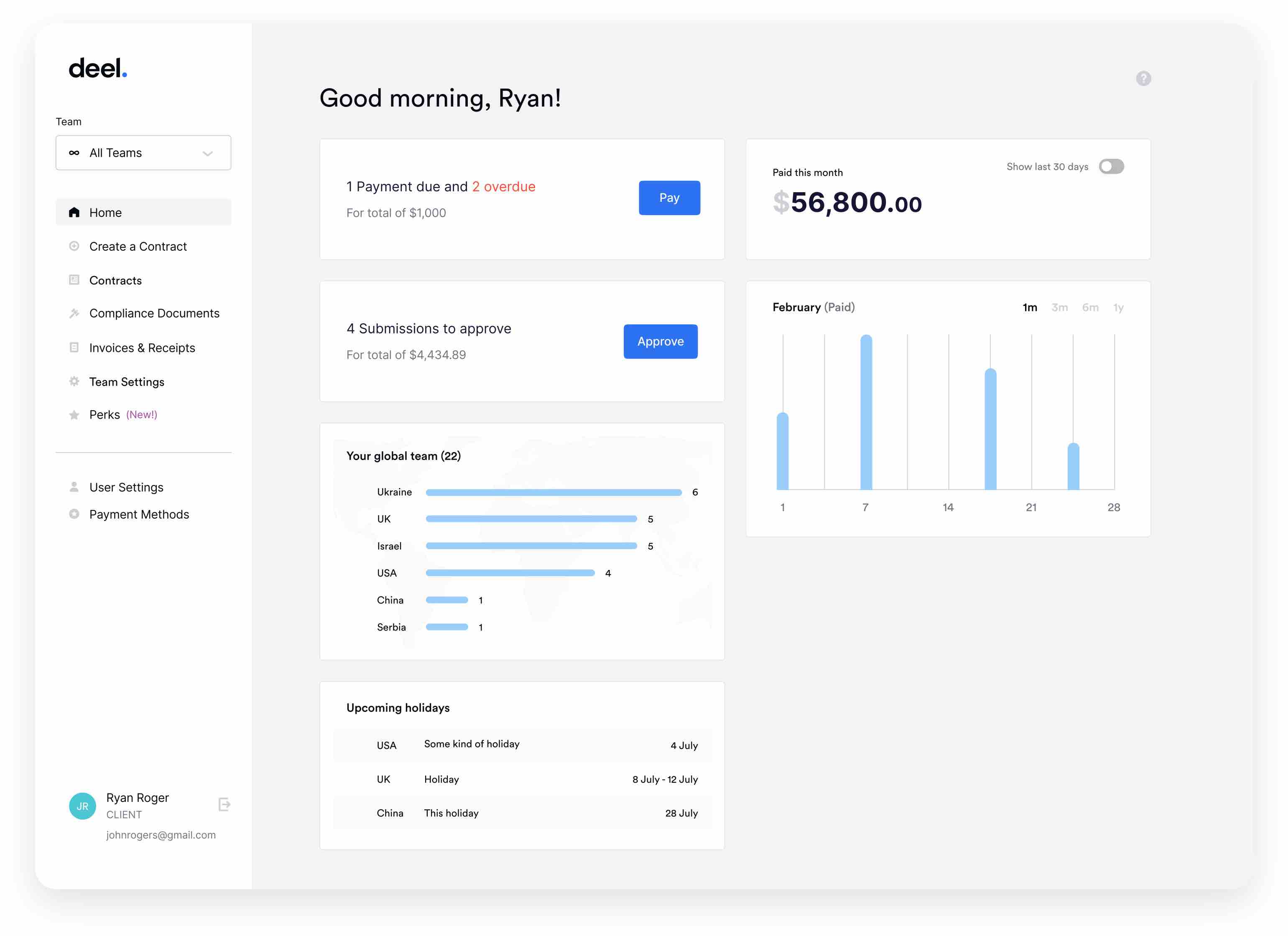Click the JR avatar at the bottom

tap(82, 806)
